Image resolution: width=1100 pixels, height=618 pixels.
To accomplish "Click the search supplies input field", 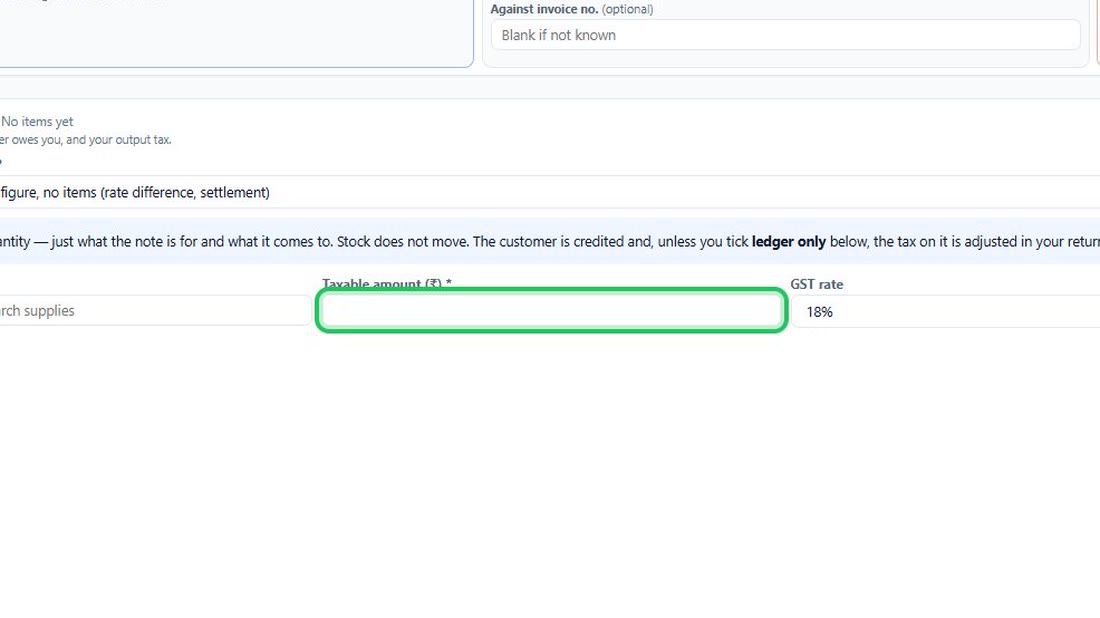I will coord(155,310).
